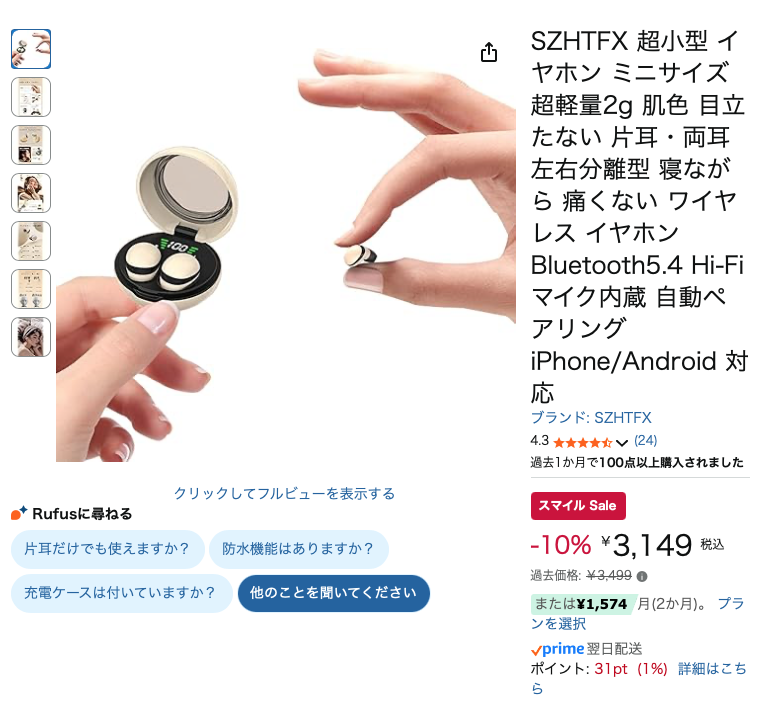The height and width of the screenshot is (707, 765).
Task: Select the first product thumbnail
Action: point(31,49)
